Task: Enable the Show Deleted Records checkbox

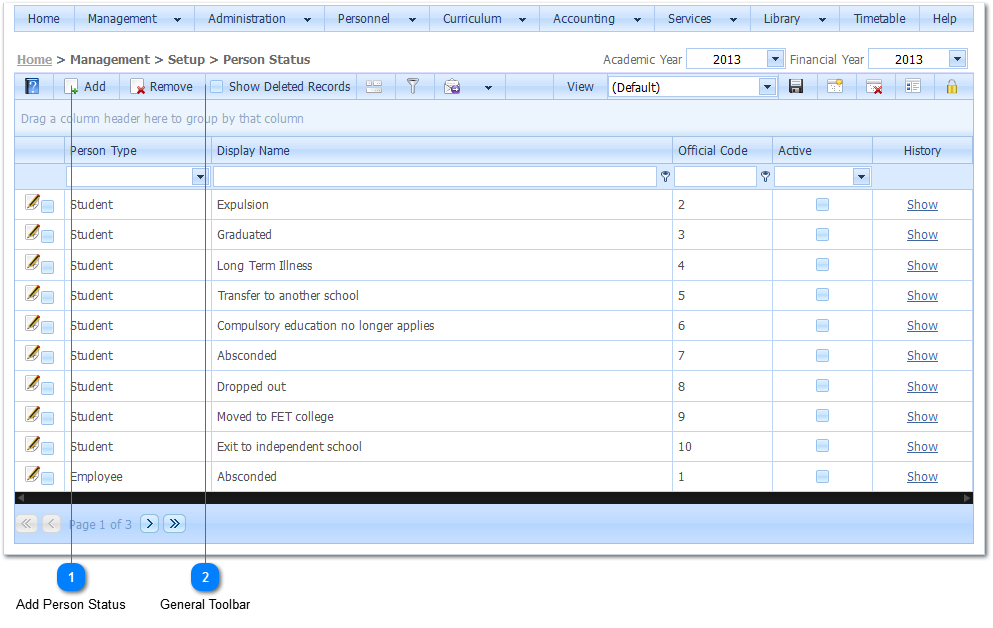Action: 217,87
